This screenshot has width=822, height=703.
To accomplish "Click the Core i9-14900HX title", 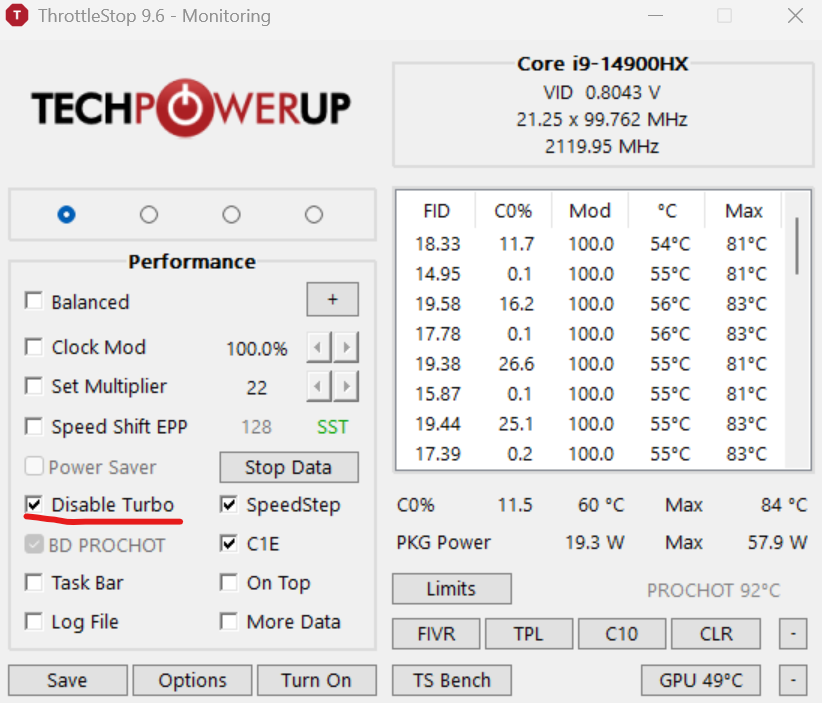I will 602,64.
